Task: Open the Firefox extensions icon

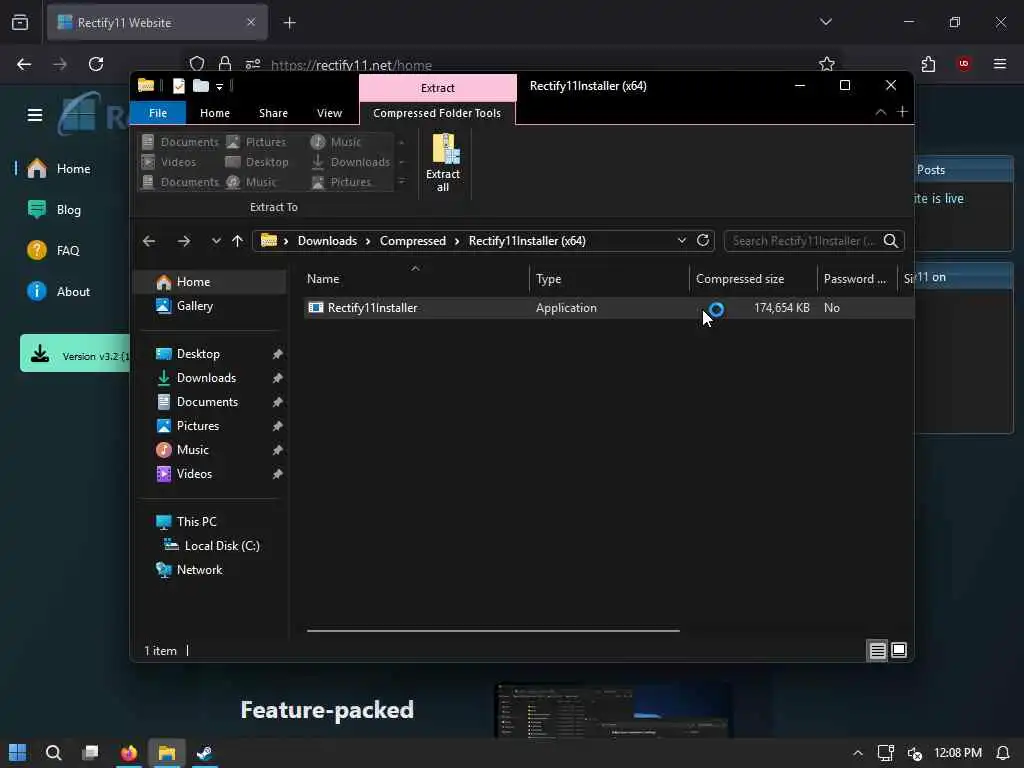Action: click(x=928, y=64)
